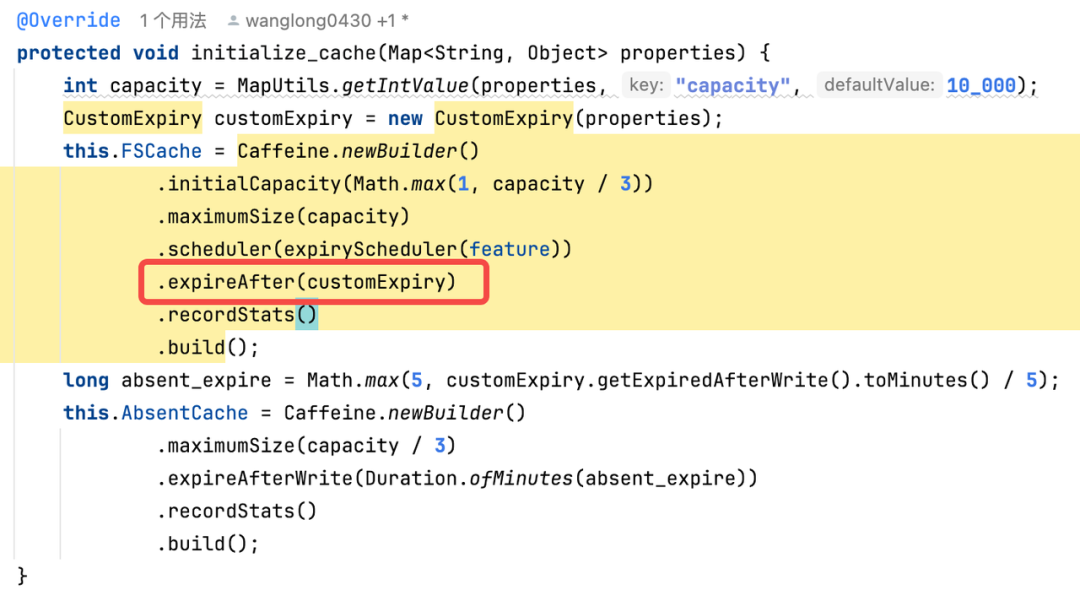This screenshot has height=601, width=1080.
Task: Click the 'defaultValue:' parameter inlay hint
Action: pyautogui.click(x=879, y=85)
